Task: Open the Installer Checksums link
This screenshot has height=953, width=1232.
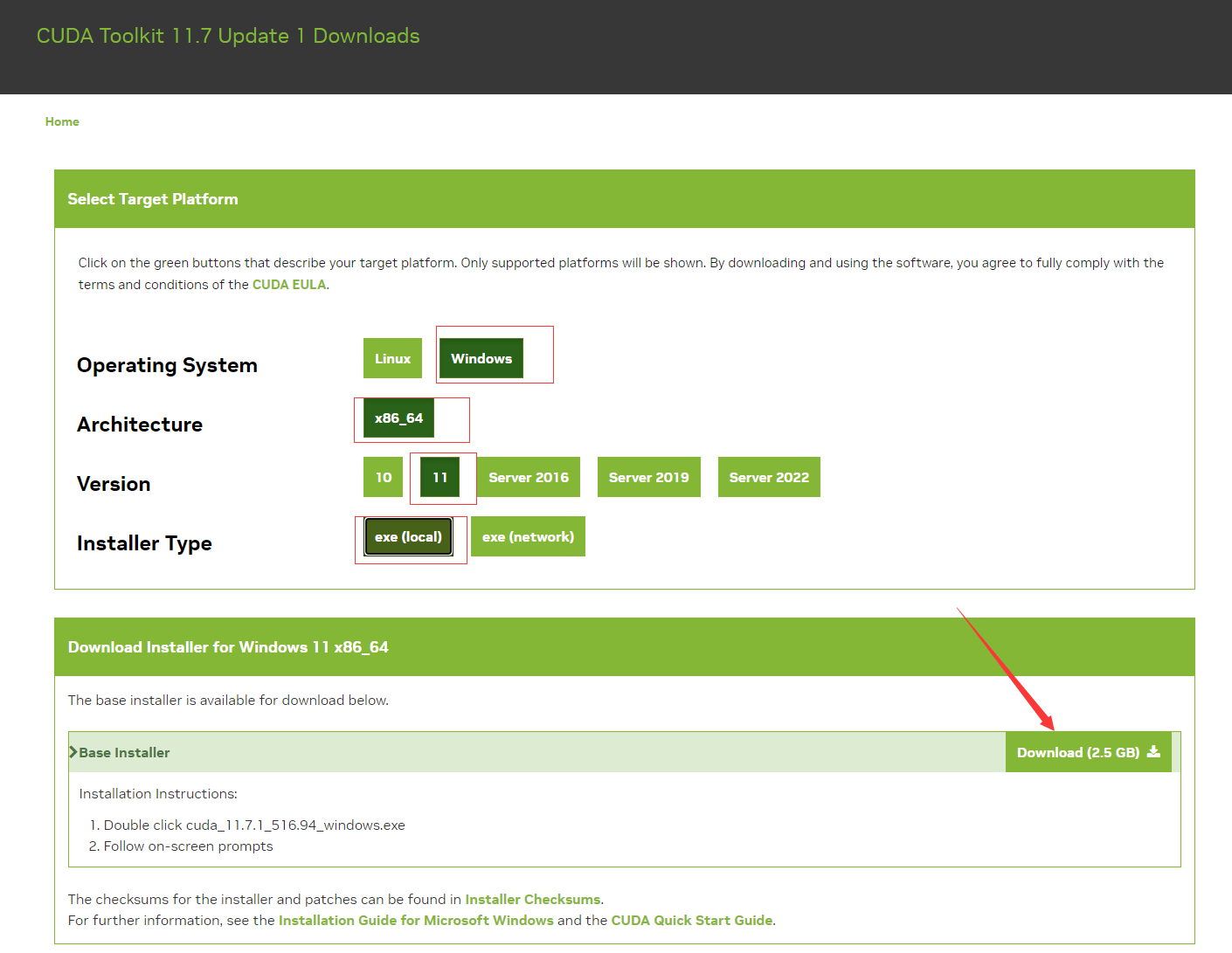Action: tap(532, 899)
